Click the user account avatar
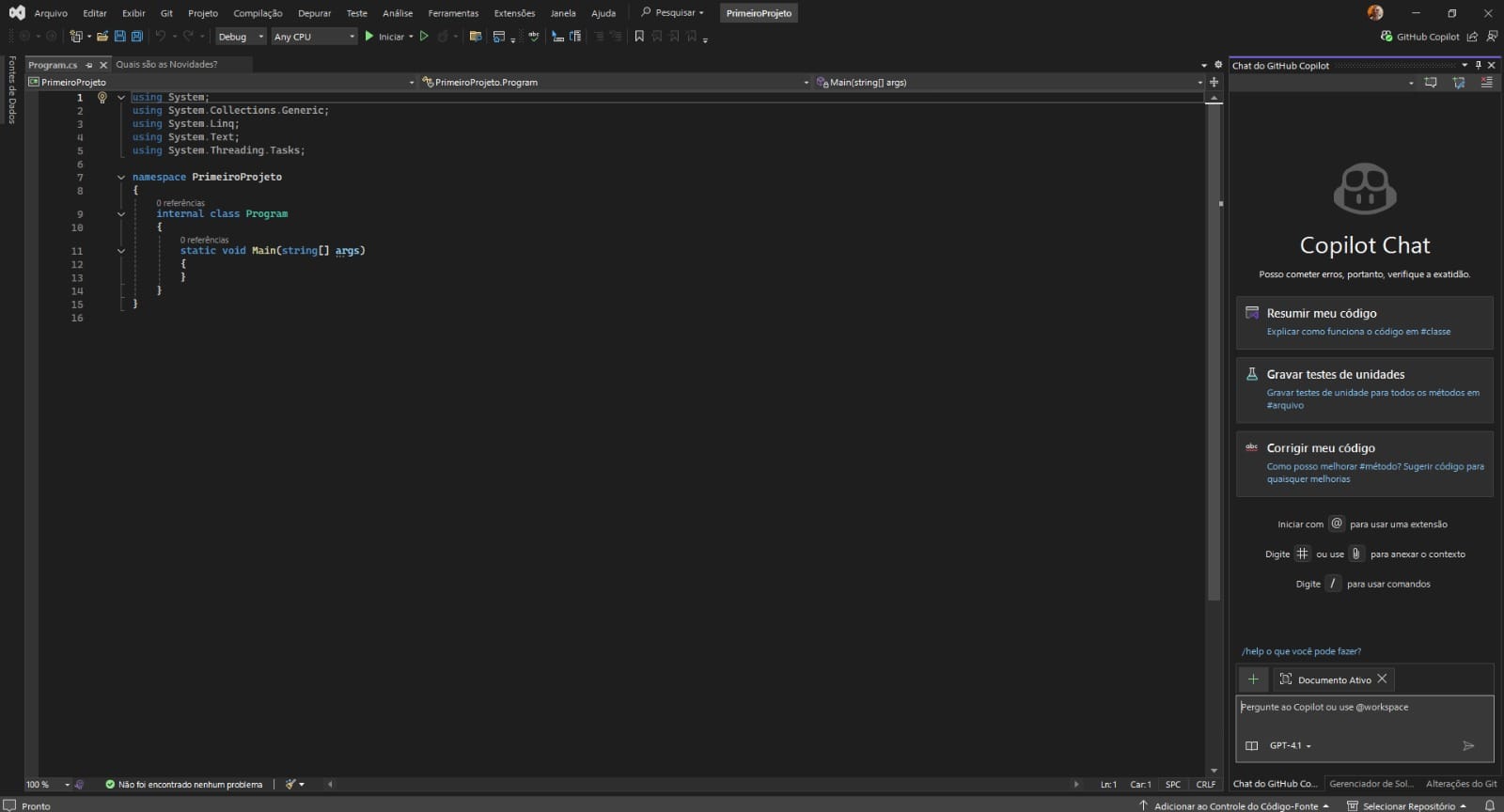The height and width of the screenshot is (812, 1504). pyautogui.click(x=1375, y=13)
